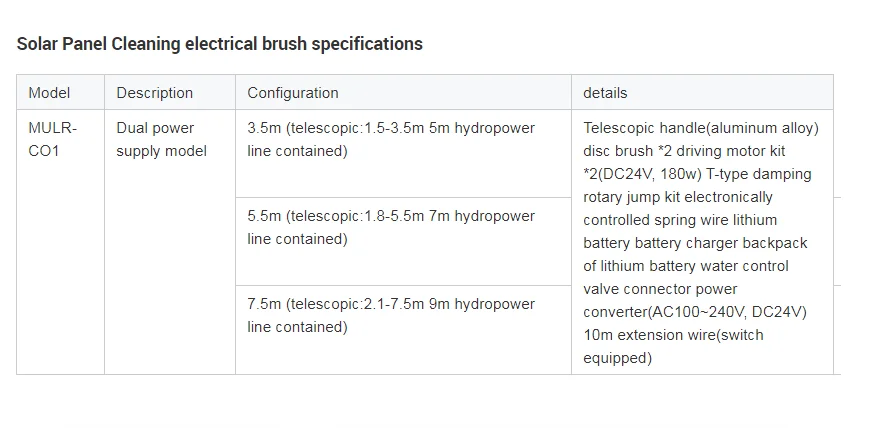Click the Configuration column header
The height and width of the screenshot is (428, 888).
click(x=403, y=92)
